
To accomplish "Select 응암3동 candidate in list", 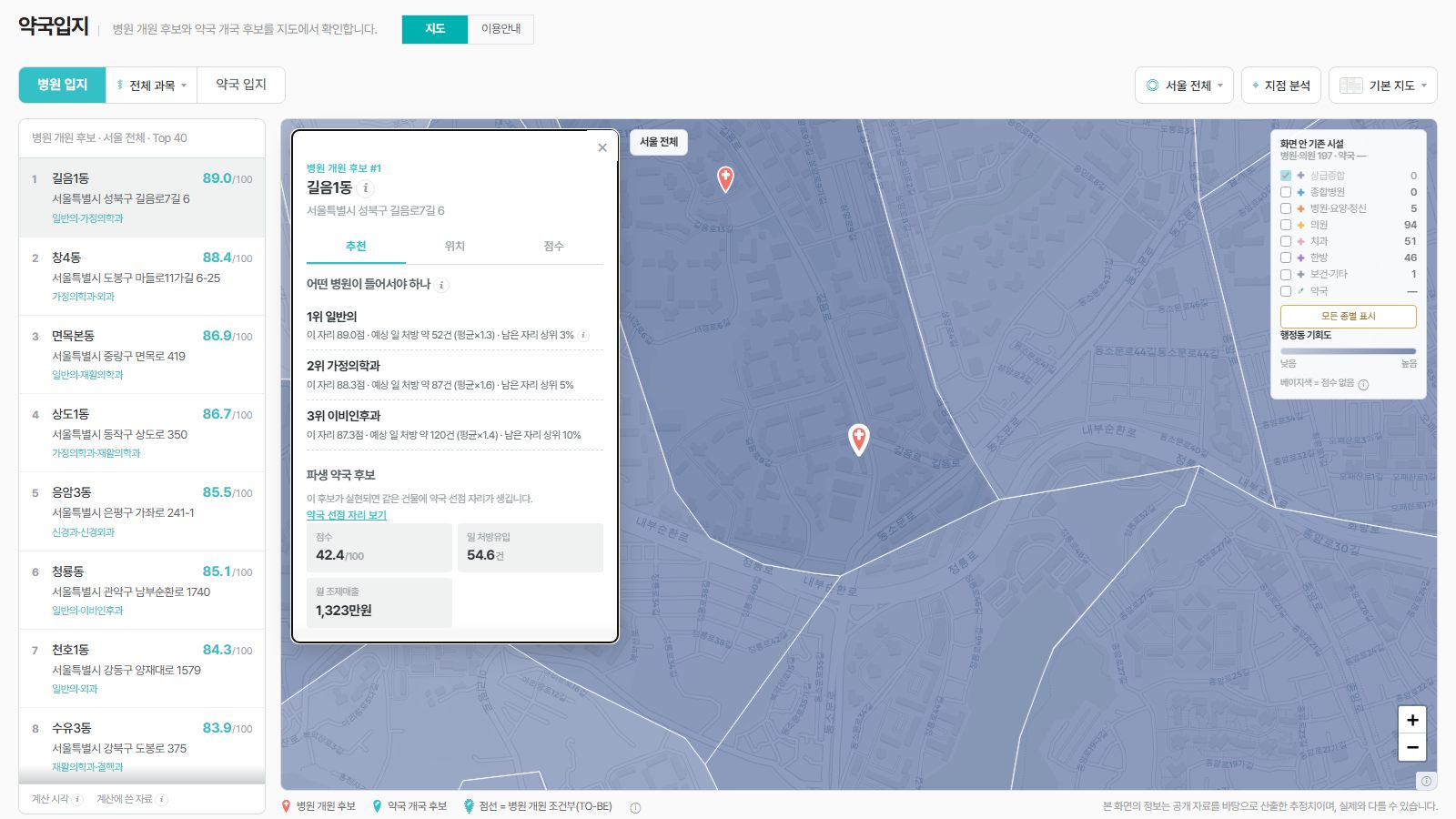I will tap(142, 511).
